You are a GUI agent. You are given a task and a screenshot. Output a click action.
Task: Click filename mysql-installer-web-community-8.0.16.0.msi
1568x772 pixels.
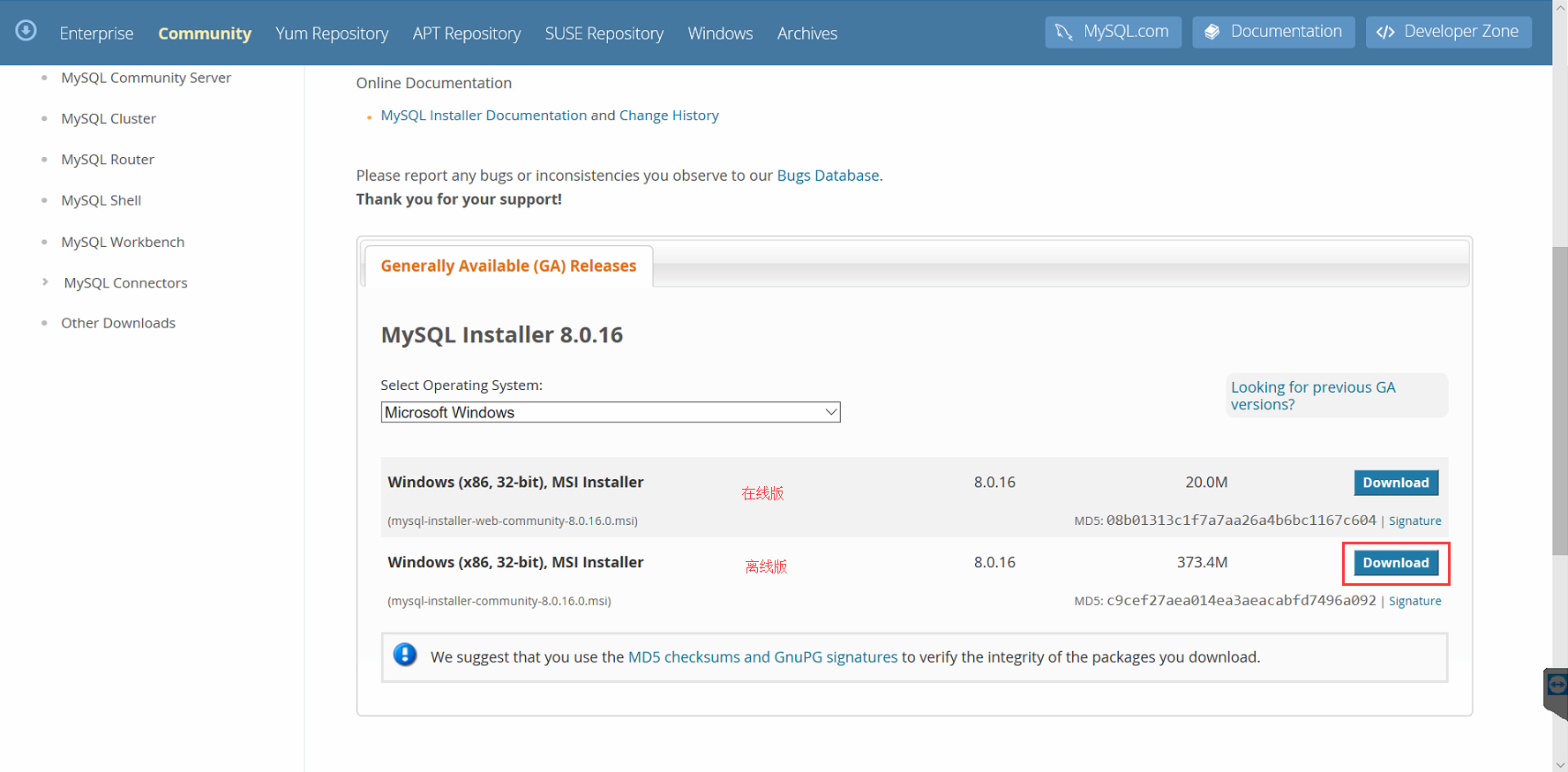click(x=513, y=521)
